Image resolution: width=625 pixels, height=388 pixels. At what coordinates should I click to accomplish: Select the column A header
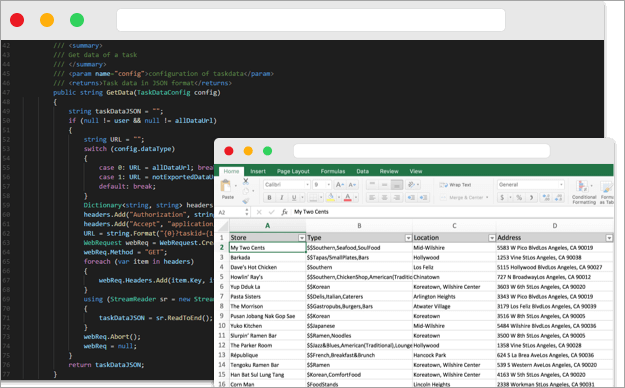coord(267,226)
